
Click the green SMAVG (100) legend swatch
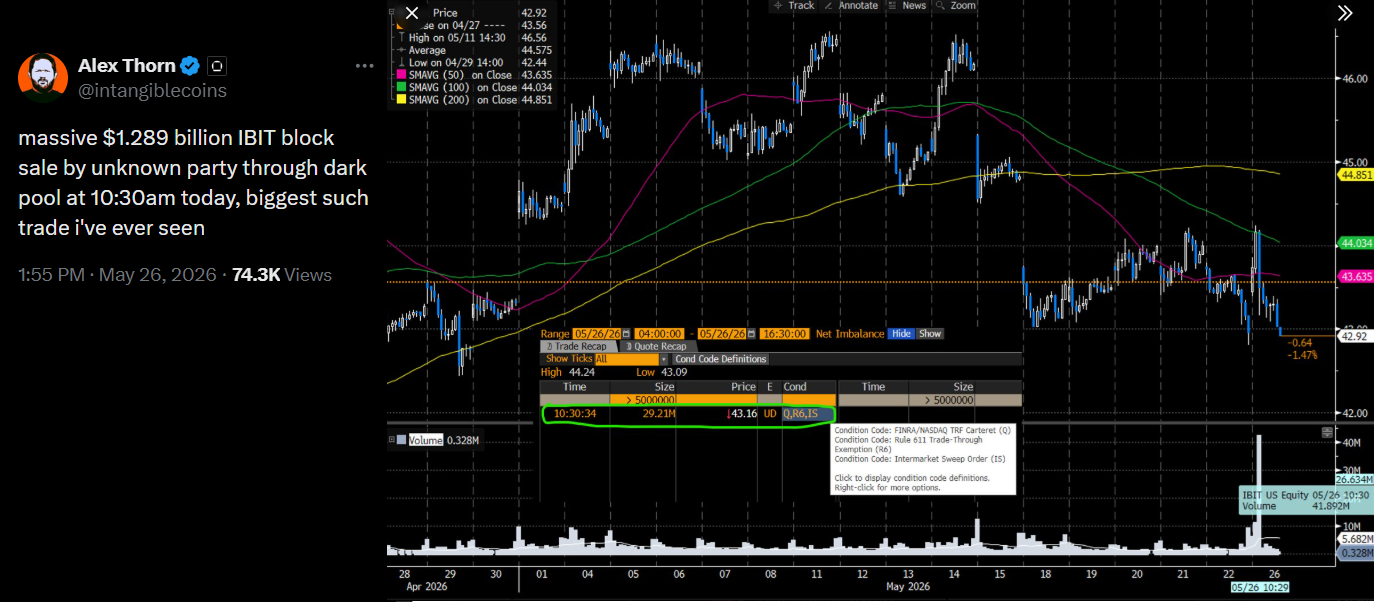click(400, 87)
